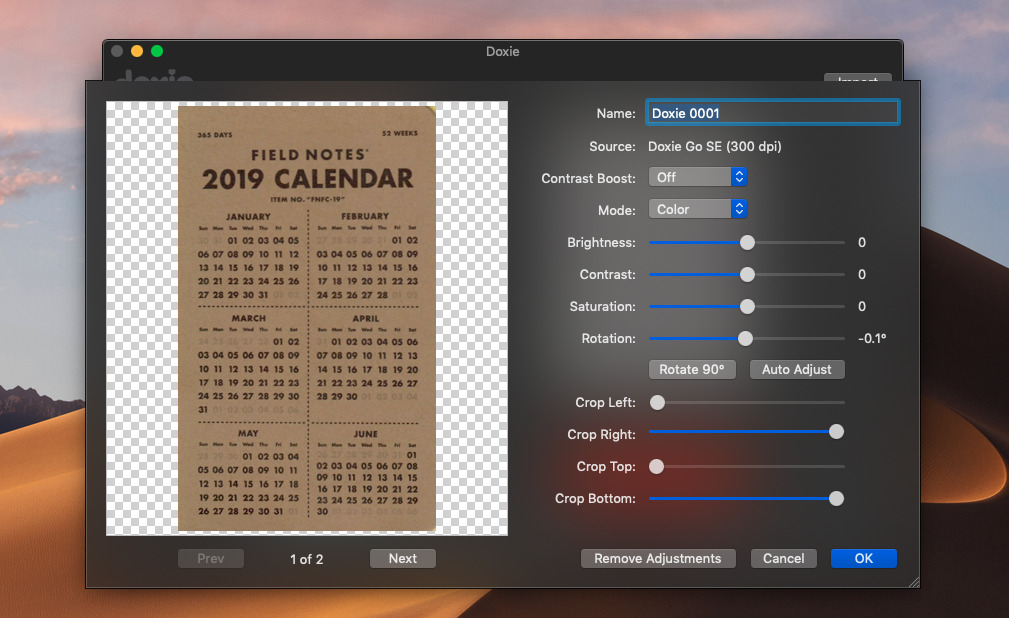Click the Doxie window title text
1009x618 pixels.
(503, 52)
